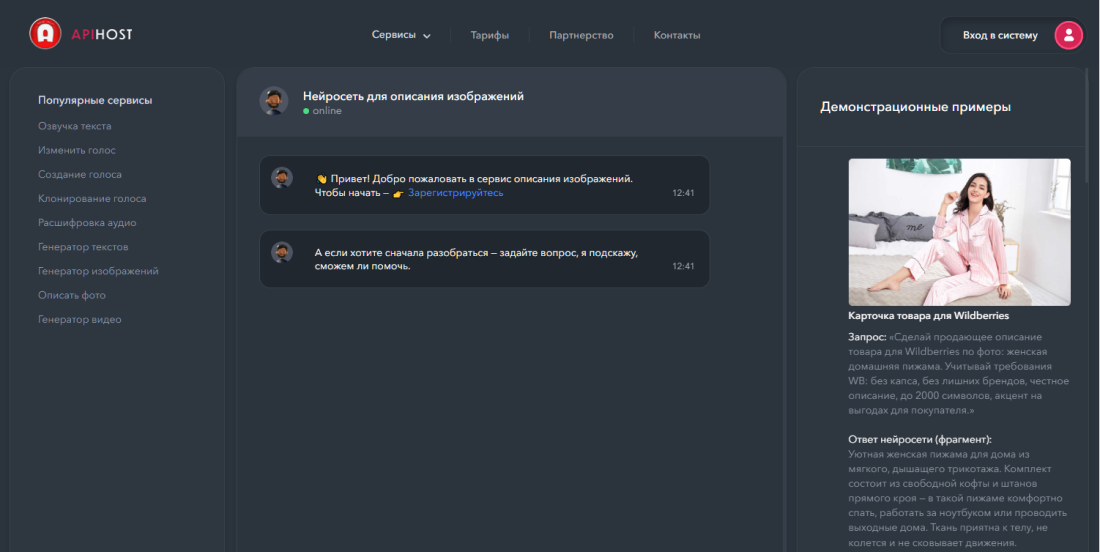Choose Клонирование голоса in the sidebar
The image size is (1100, 552).
92,198
